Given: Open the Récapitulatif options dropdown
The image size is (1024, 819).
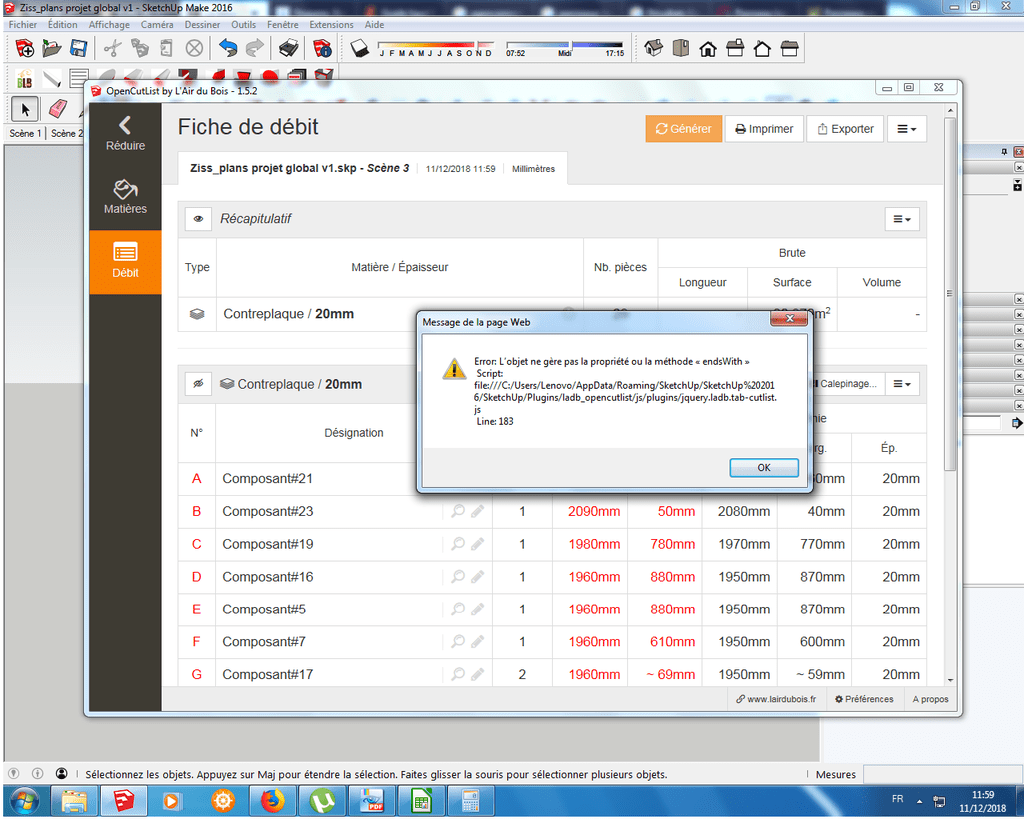Looking at the screenshot, I should tap(902, 219).
